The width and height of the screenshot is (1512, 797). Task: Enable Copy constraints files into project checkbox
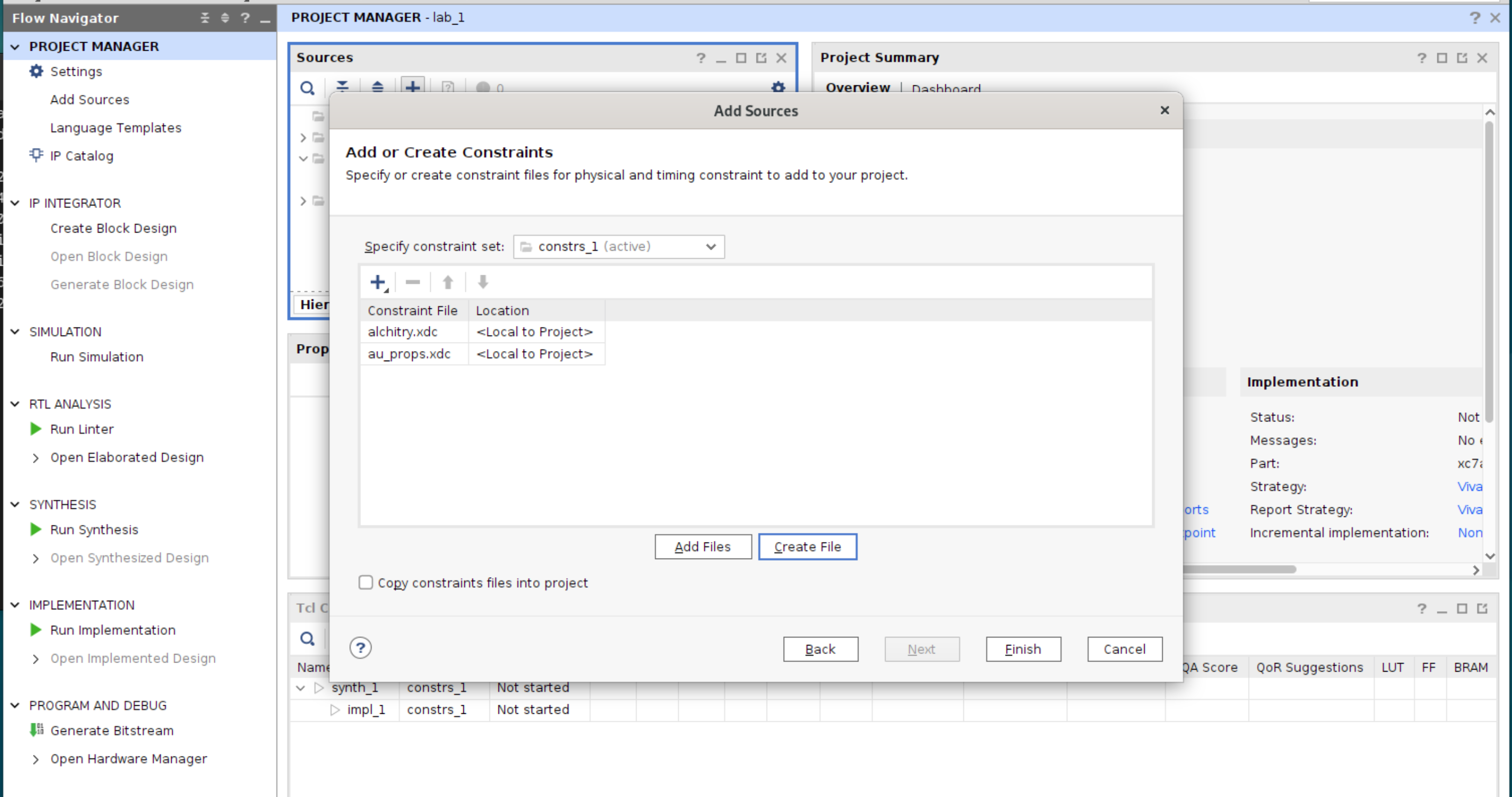click(366, 582)
